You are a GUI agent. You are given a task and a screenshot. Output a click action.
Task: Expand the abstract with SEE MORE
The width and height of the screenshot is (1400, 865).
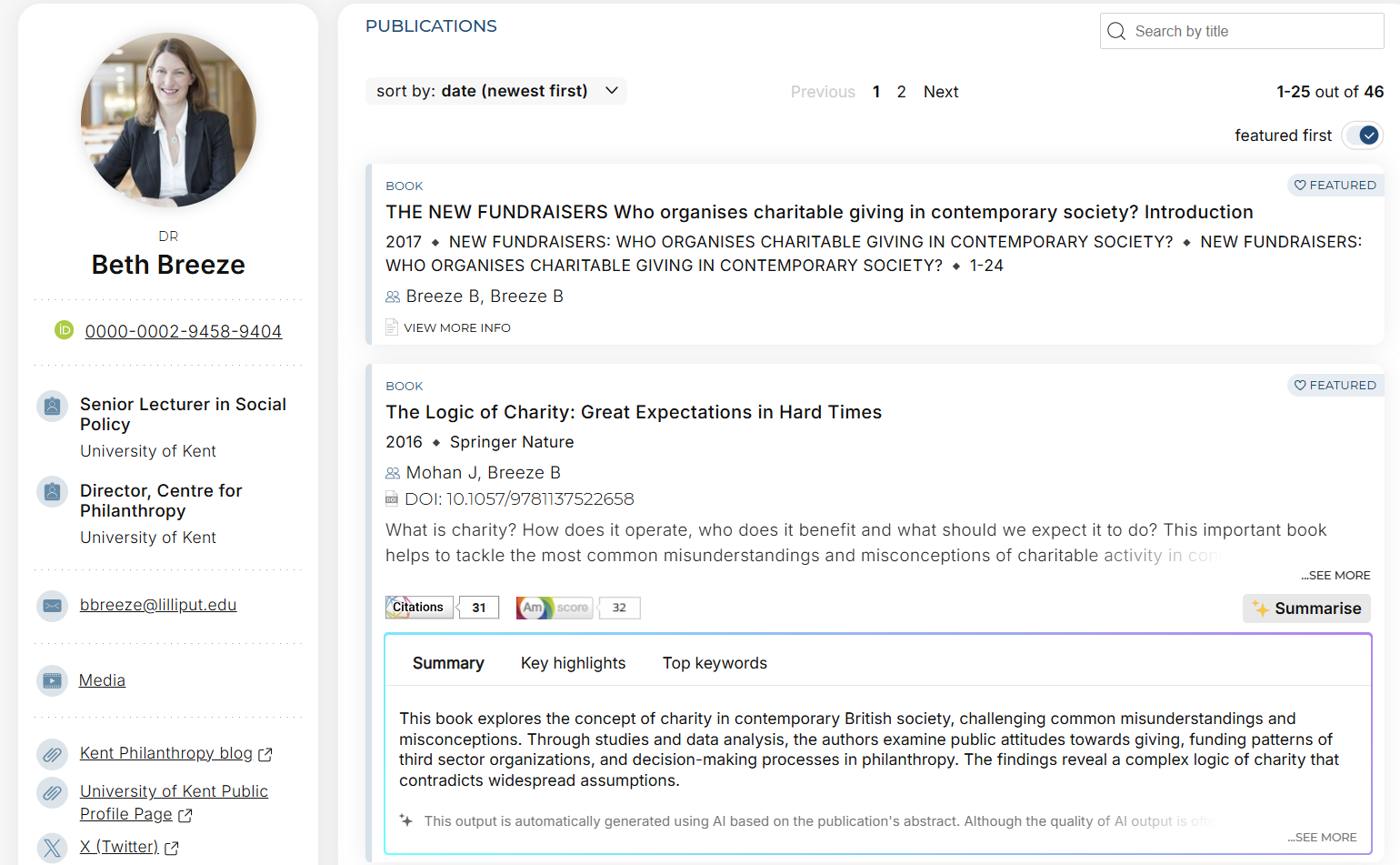pos(1335,576)
